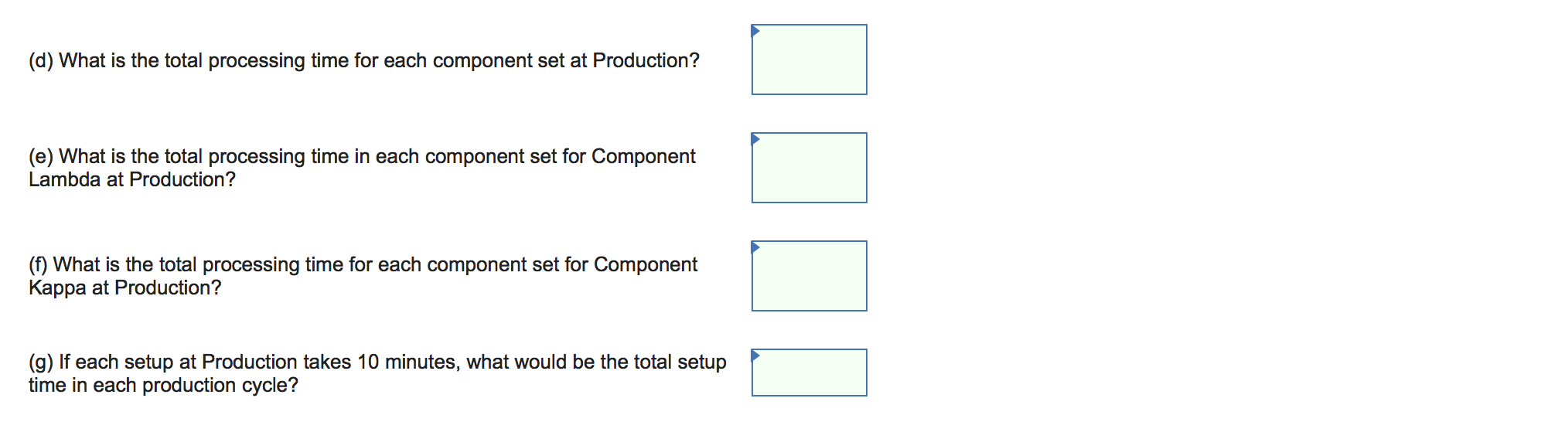
Task: Click the "(g)" question label
Action: click(x=41, y=362)
